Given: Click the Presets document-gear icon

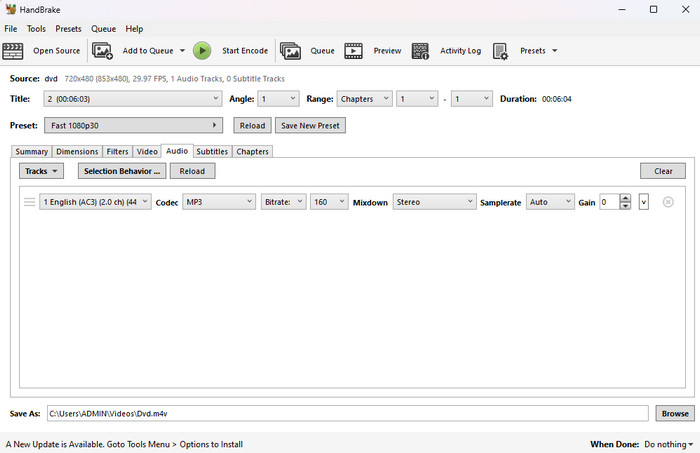Looking at the screenshot, I should 500,51.
